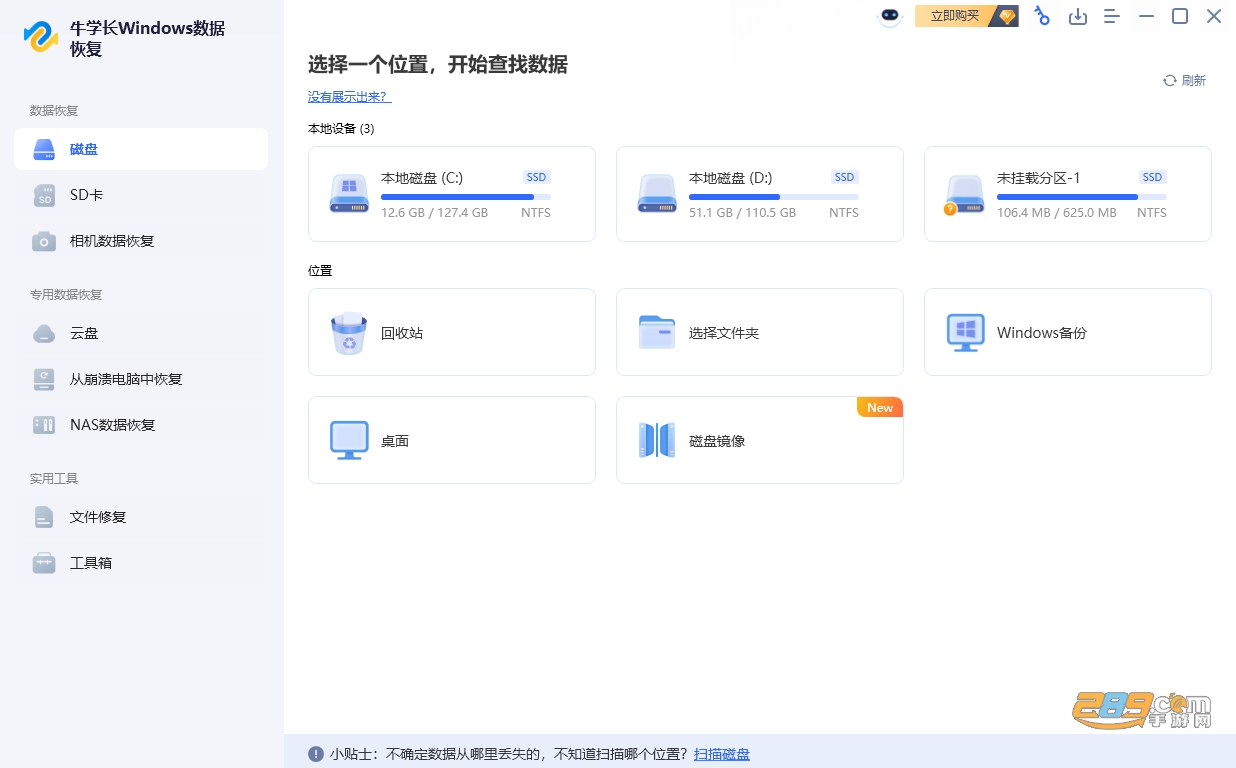
Task: Click the SSD badge on 未挂载分区-1
Action: point(1153,177)
